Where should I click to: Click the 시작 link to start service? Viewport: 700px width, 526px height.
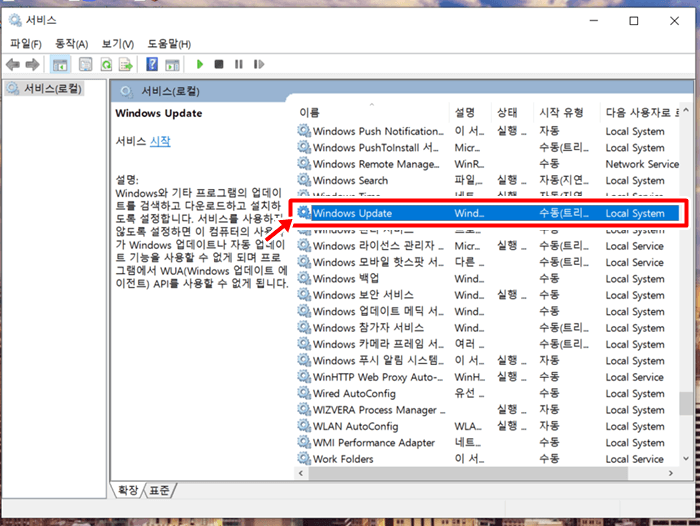[160, 142]
